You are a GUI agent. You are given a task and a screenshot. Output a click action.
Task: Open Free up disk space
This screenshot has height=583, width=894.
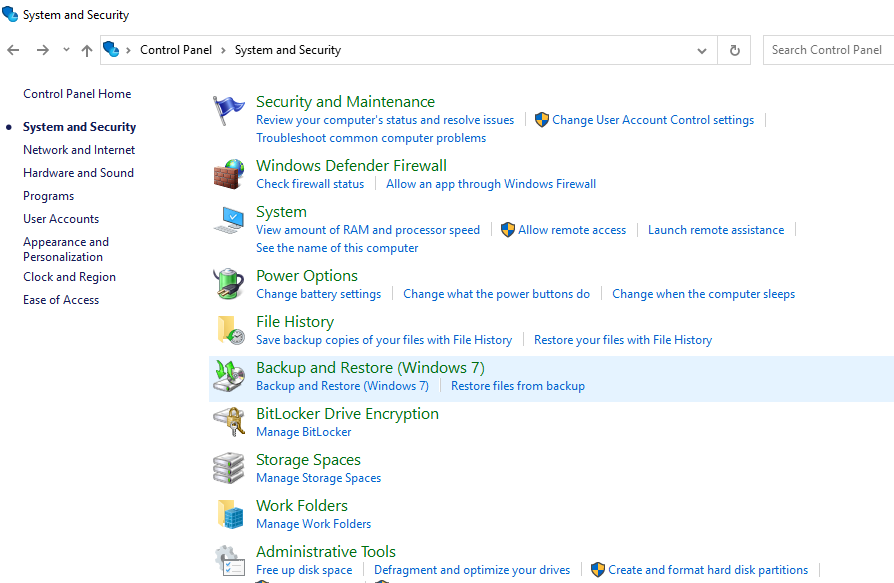coord(304,569)
